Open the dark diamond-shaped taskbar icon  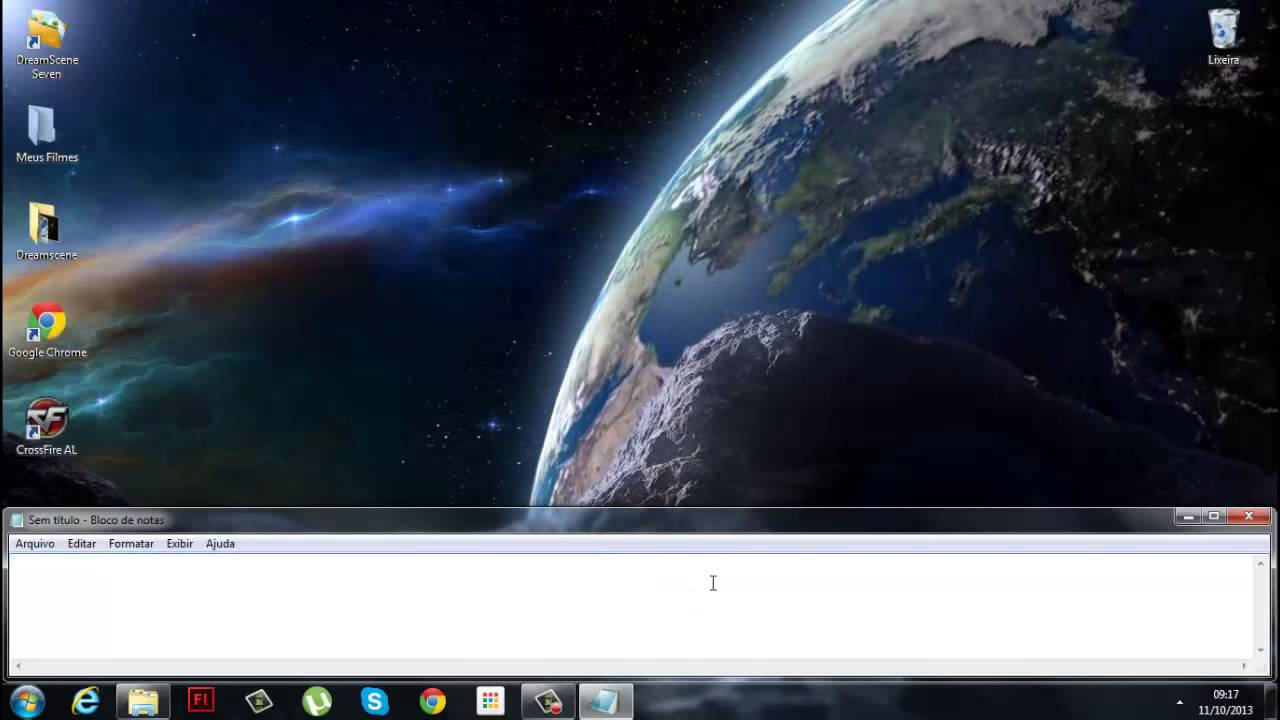259,701
